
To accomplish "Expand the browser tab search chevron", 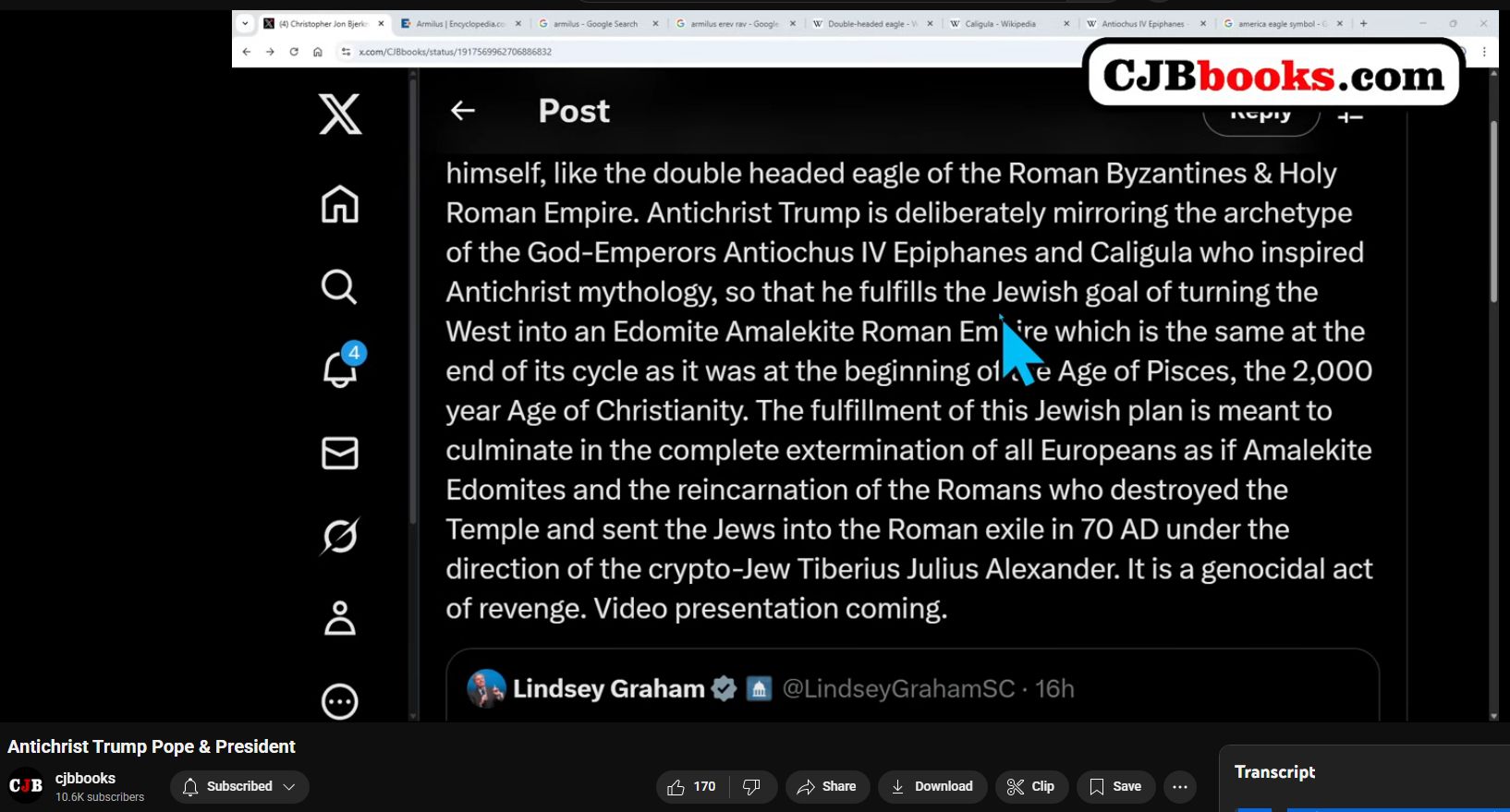I will [245, 24].
